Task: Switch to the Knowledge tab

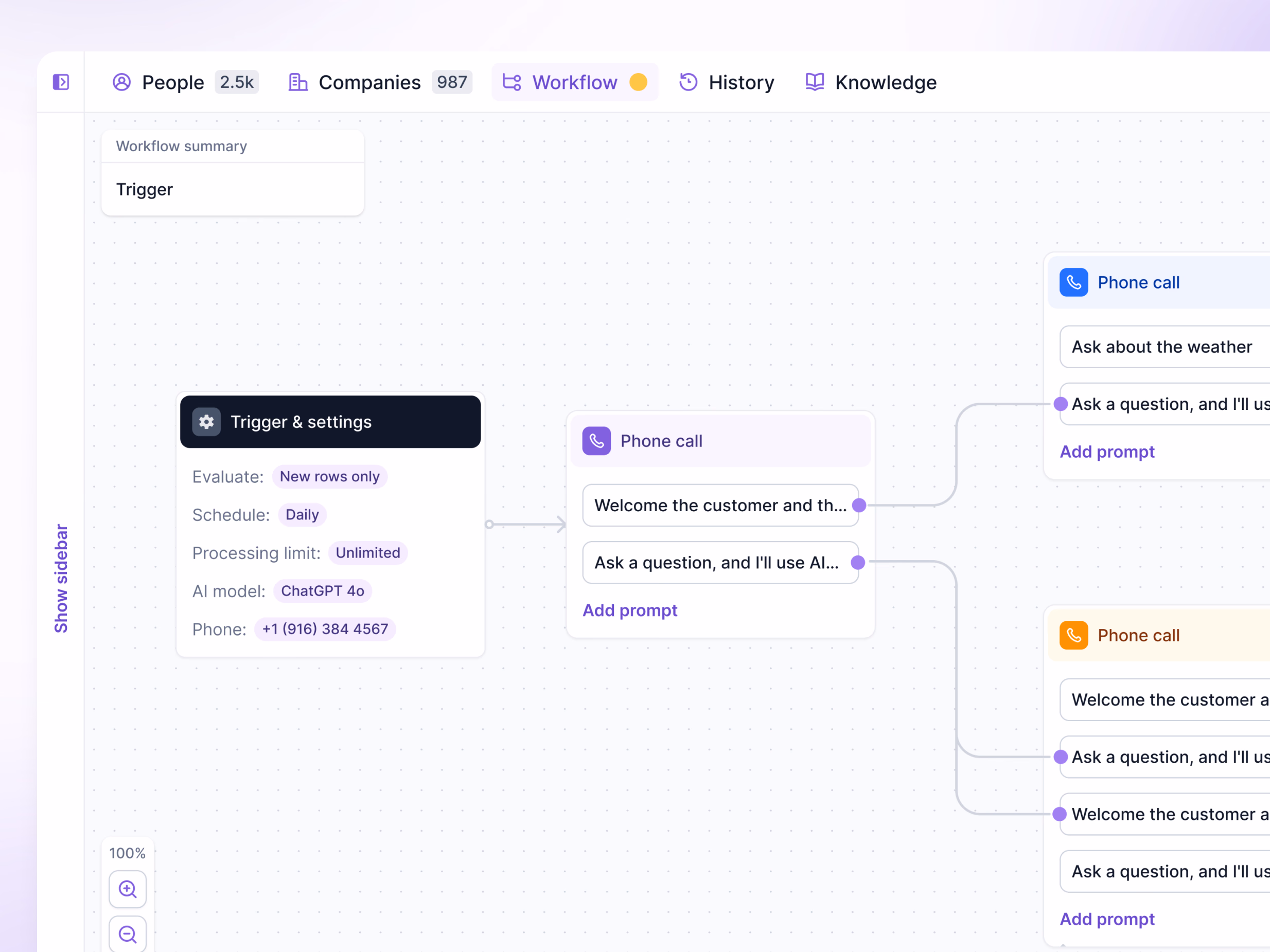Action: click(x=870, y=82)
